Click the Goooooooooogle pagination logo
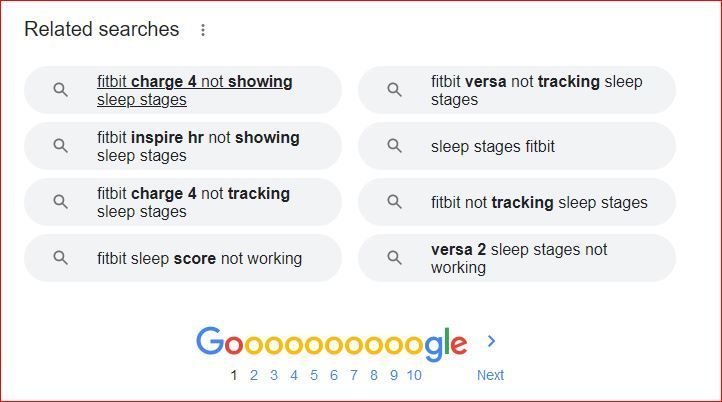The image size is (722, 402). coord(331,342)
